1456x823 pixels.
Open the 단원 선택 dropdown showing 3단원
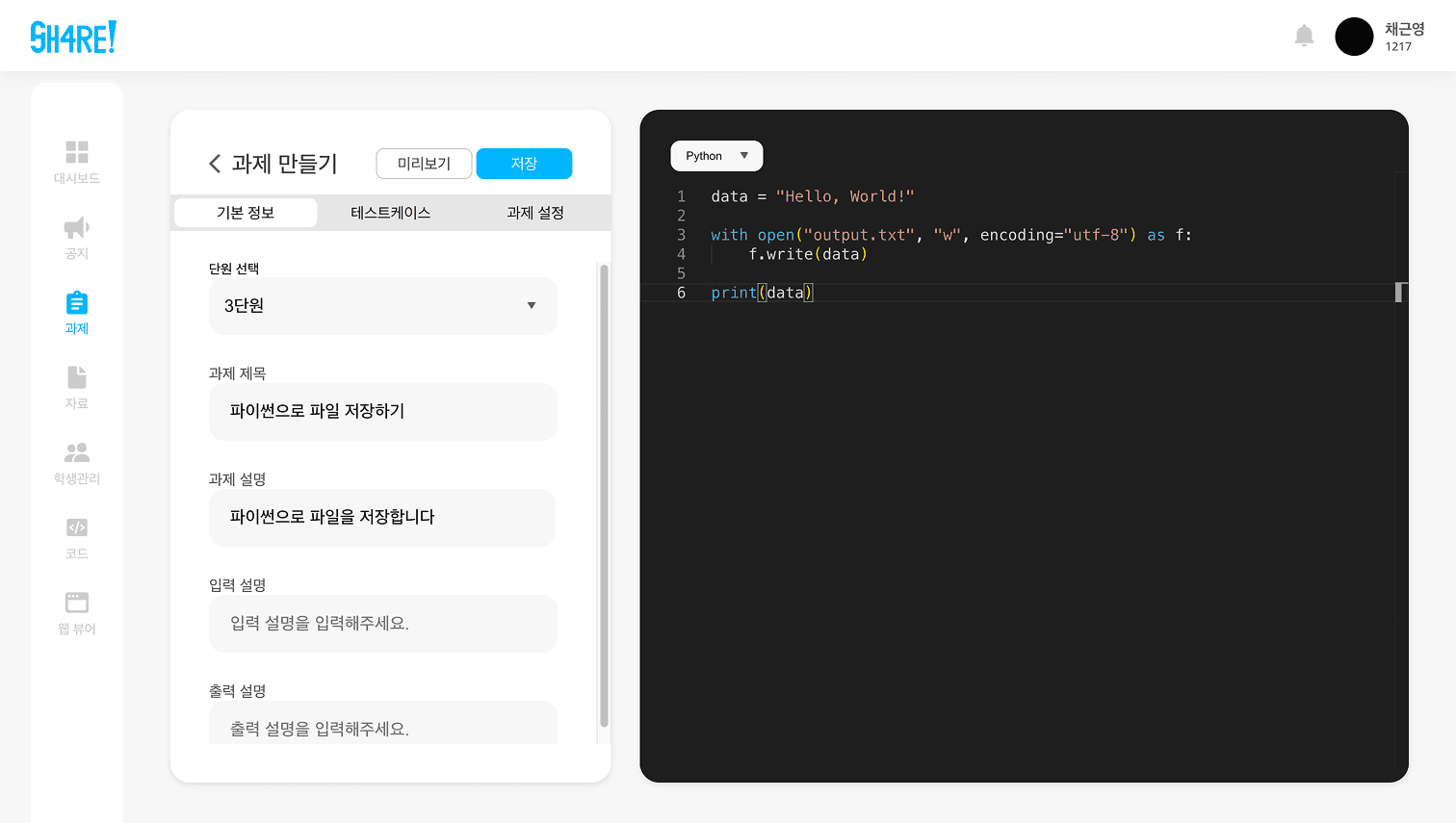[382, 305]
